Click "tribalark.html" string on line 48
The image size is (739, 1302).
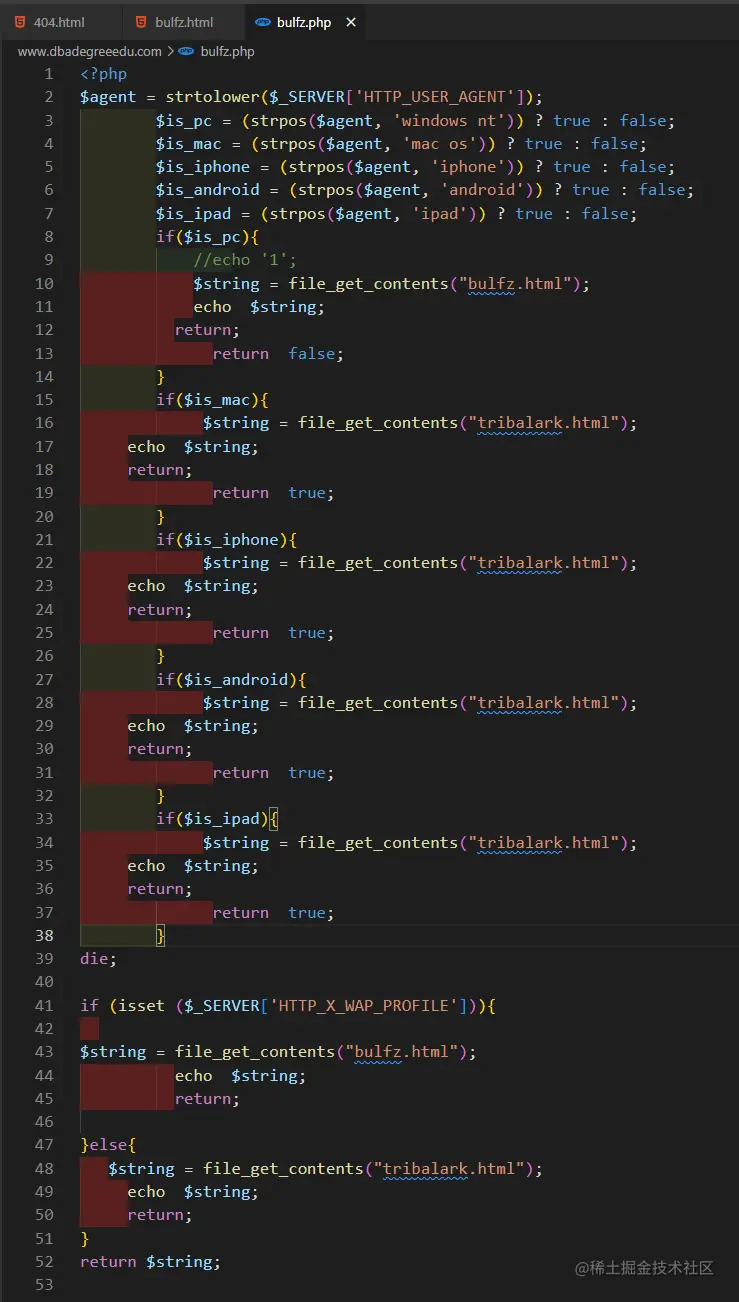point(449,1168)
